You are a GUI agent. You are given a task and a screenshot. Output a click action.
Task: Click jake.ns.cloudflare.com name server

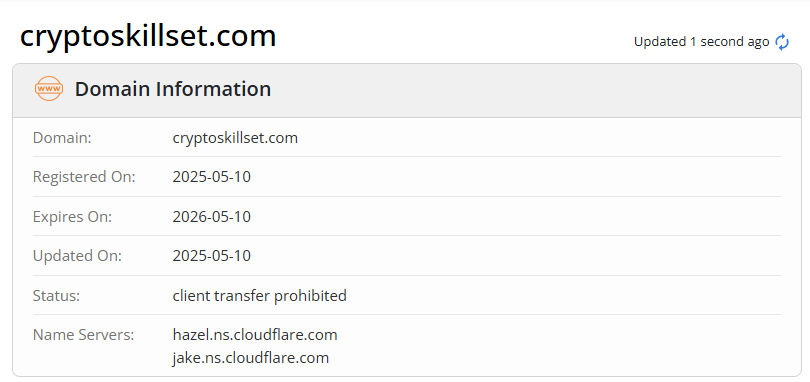[251, 358]
